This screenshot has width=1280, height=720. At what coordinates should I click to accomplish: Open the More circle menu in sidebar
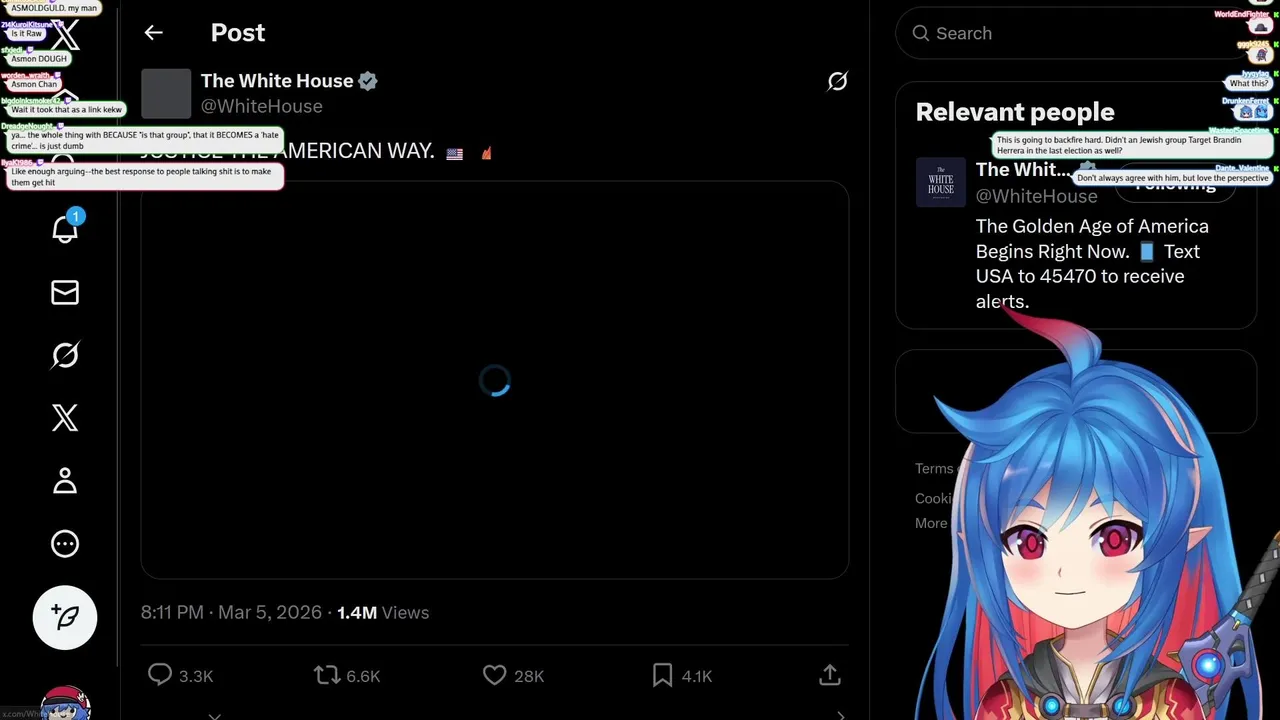(65, 544)
